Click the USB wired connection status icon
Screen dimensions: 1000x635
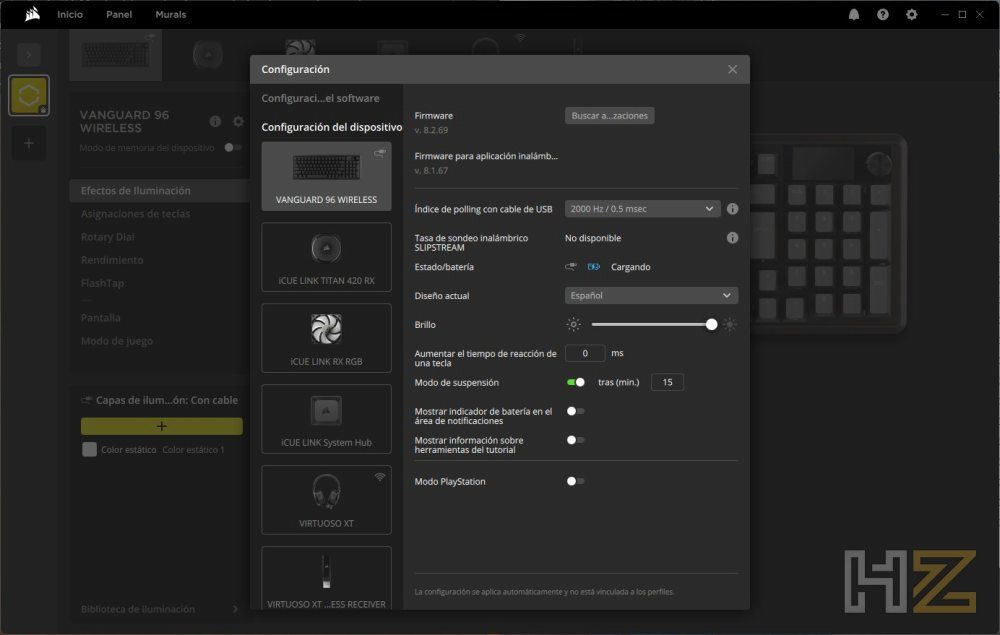point(571,266)
